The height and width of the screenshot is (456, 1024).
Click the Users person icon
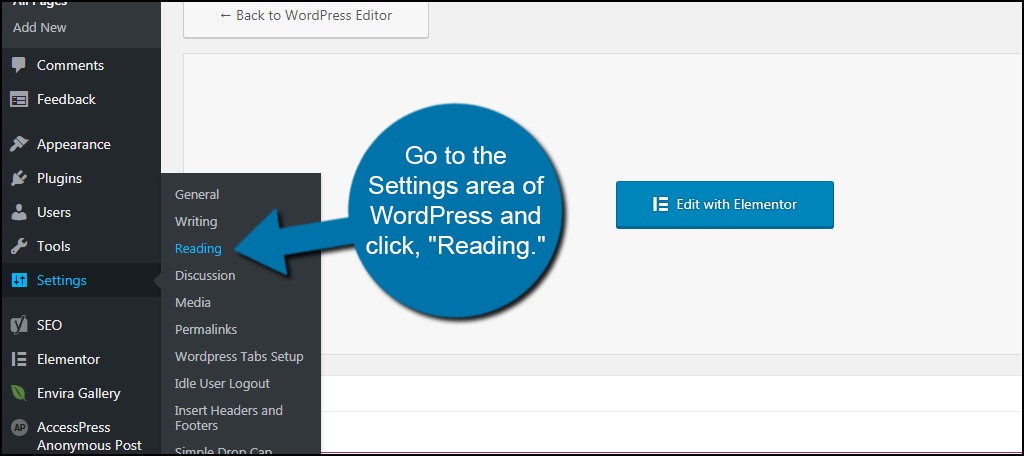pyautogui.click(x=19, y=212)
